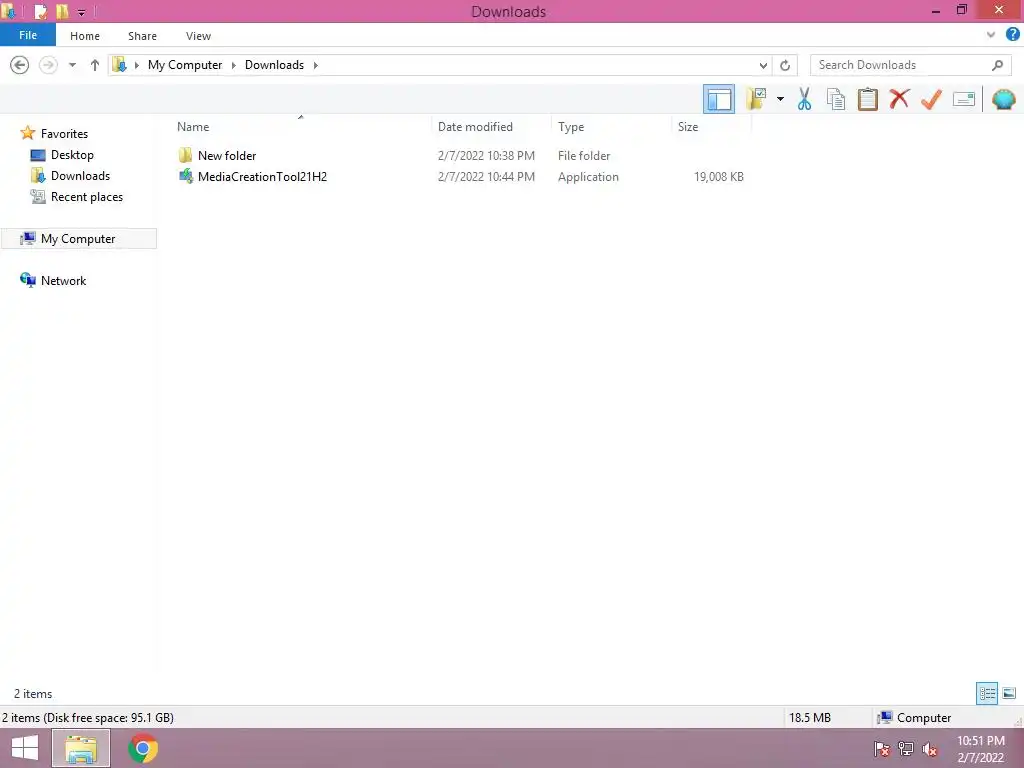Screen dimensions: 1024x768
Task: Switch to Large icons view button
Action: point(1009,693)
